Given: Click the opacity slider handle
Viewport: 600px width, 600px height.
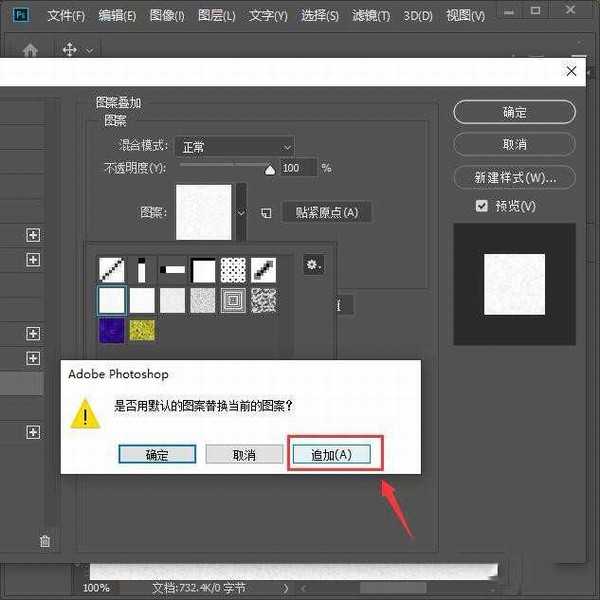Looking at the screenshot, I should pyautogui.click(x=269, y=170).
